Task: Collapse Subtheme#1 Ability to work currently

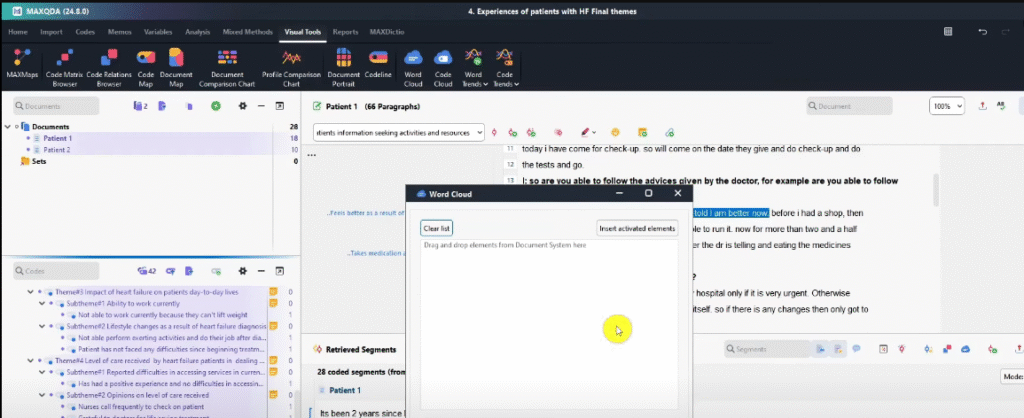Action: pyautogui.click(x=42, y=304)
